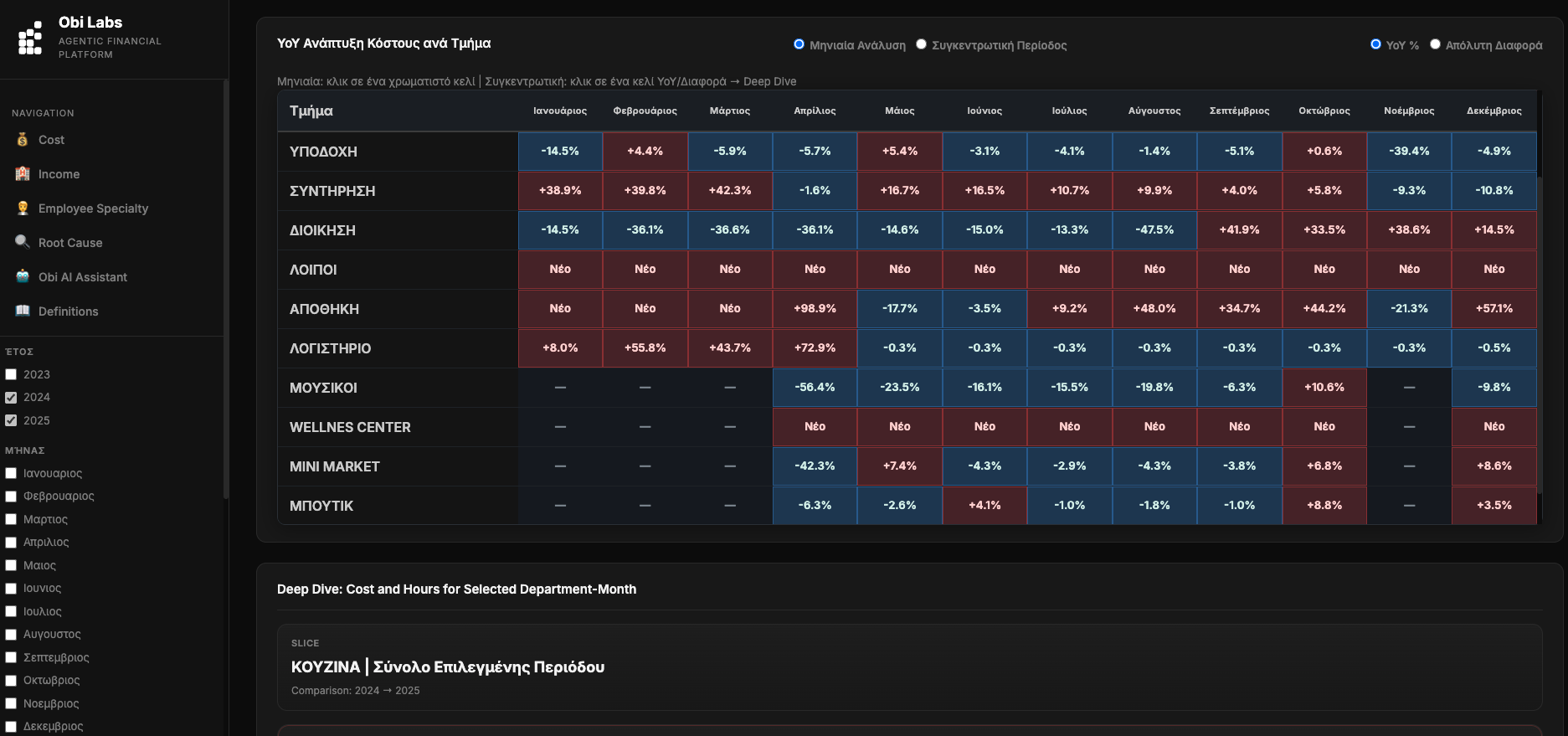The image size is (1568, 736).
Task: Click the Employee Specialty person icon
Action: tap(23, 208)
